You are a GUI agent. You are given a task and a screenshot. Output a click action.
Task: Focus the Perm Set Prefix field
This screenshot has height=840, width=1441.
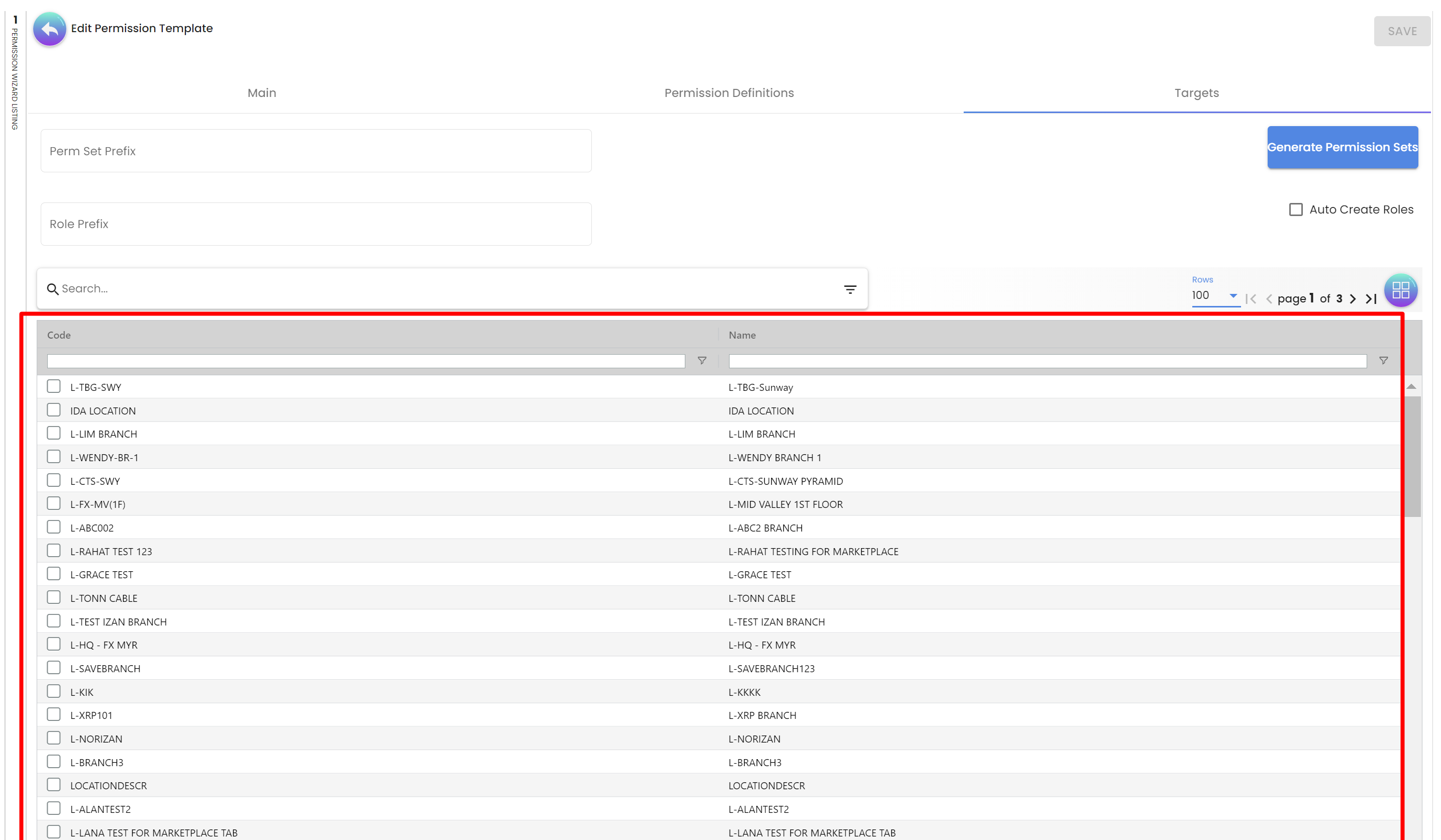click(x=316, y=151)
